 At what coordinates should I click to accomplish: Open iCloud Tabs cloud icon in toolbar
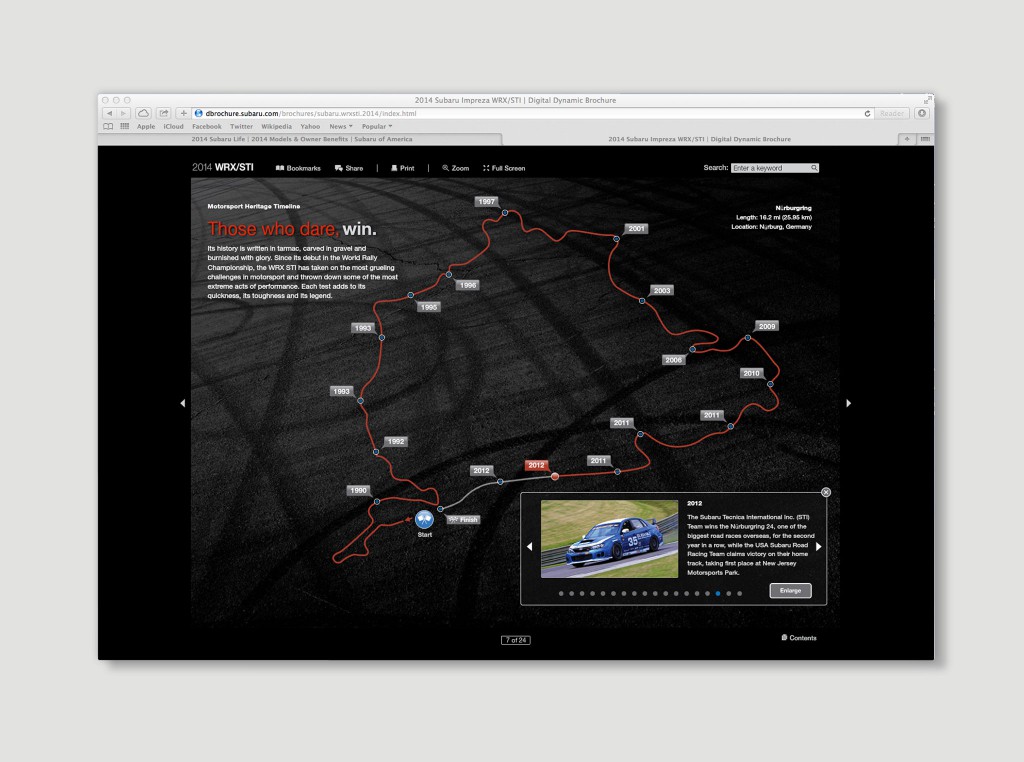click(x=143, y=113)
